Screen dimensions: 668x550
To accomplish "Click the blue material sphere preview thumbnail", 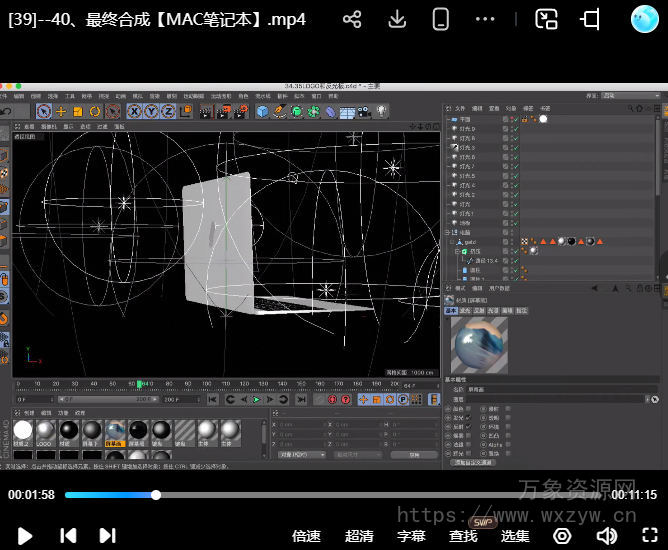I will pyautogui.click(x=479, y=346).
